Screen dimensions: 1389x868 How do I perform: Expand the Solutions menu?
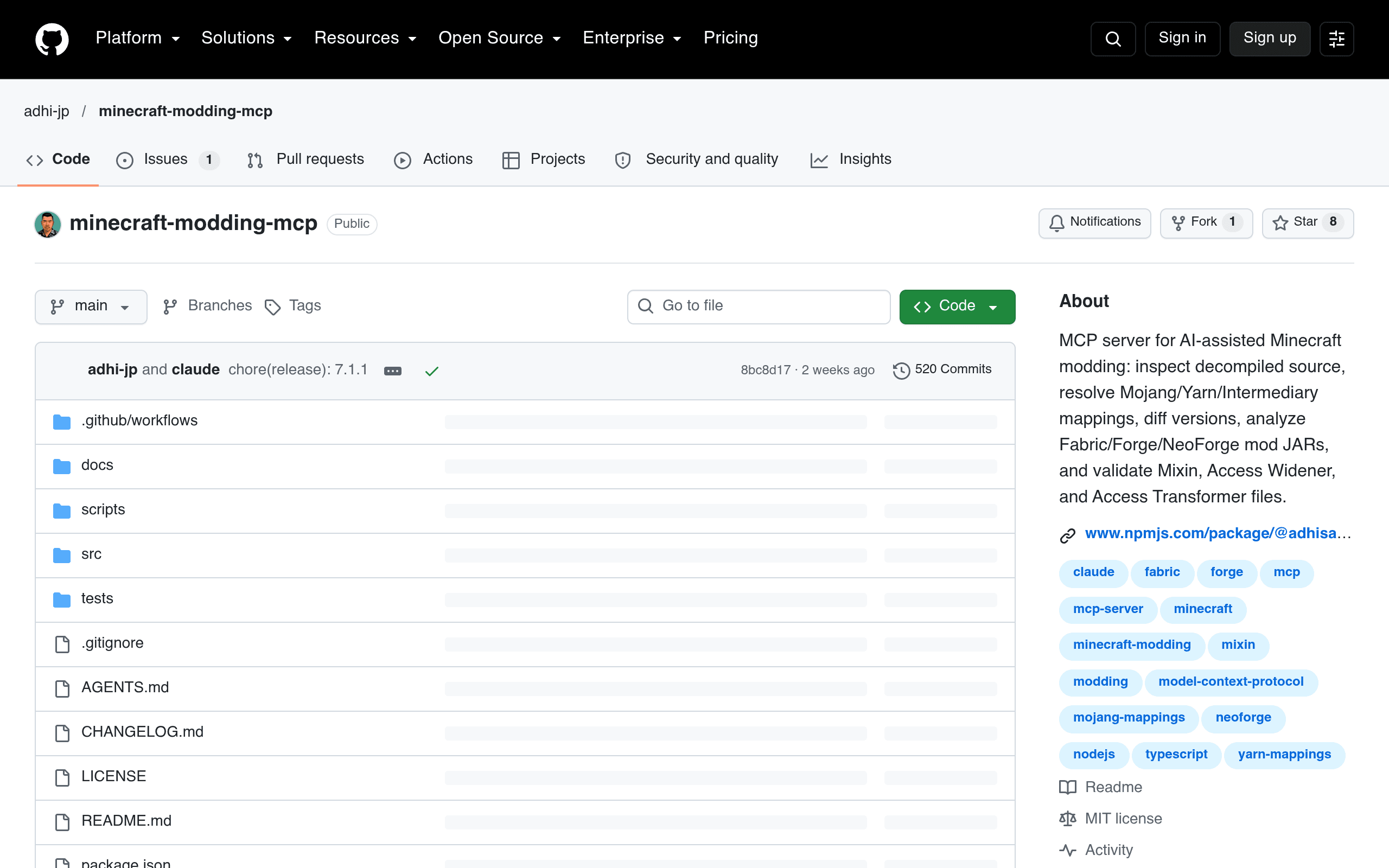pos(247,38)
